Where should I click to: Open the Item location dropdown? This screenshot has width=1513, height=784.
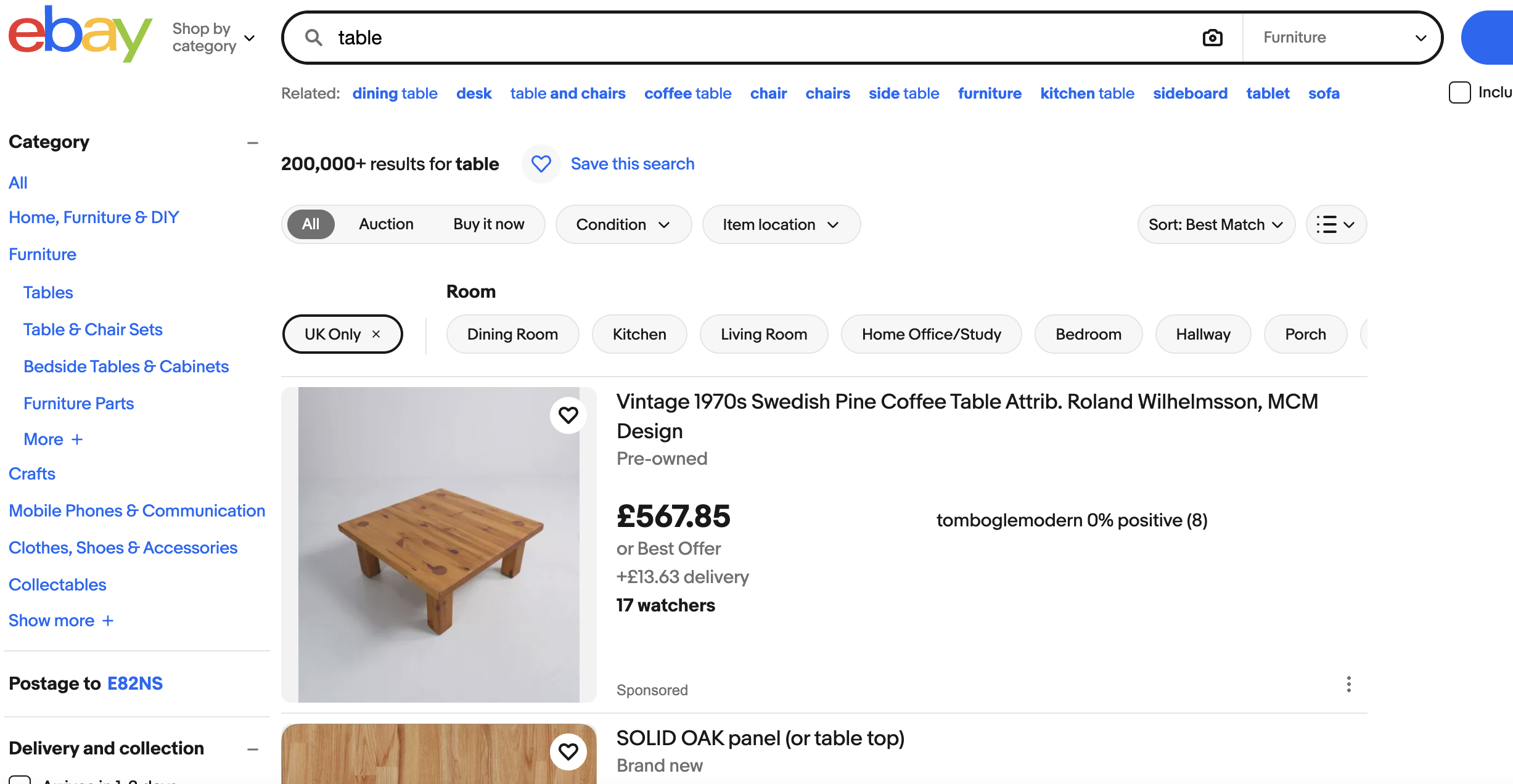(781, 224)
